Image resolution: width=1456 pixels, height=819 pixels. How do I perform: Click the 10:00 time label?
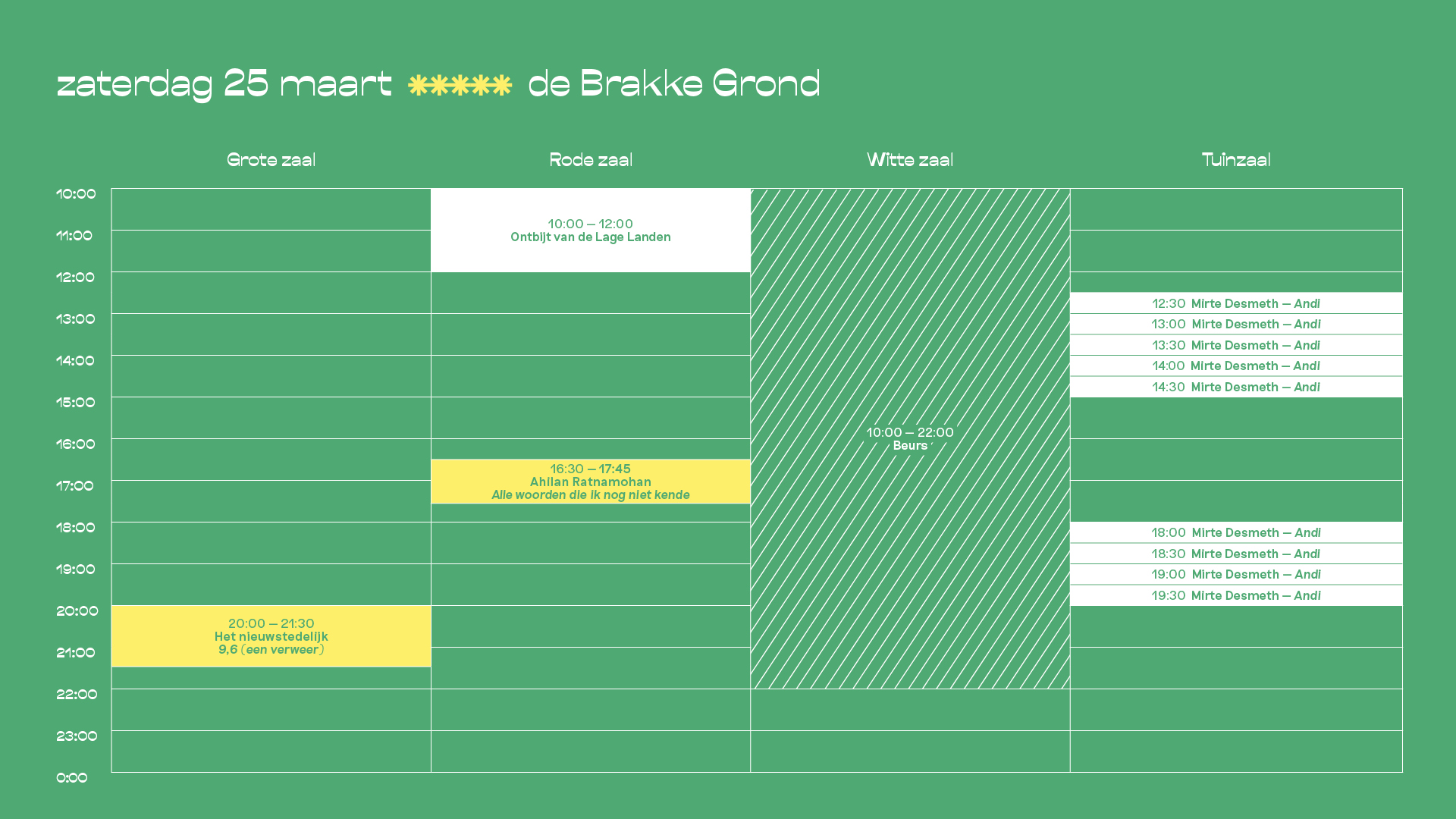(x=76, y=194)
